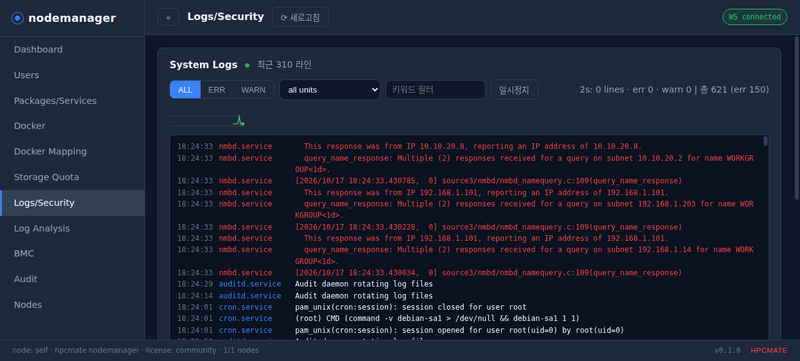Image resolution: width=800 pixels, height=361 pixels.
Task: Open the Audit page
Action: pyautogui.click(x=72, y=279)
